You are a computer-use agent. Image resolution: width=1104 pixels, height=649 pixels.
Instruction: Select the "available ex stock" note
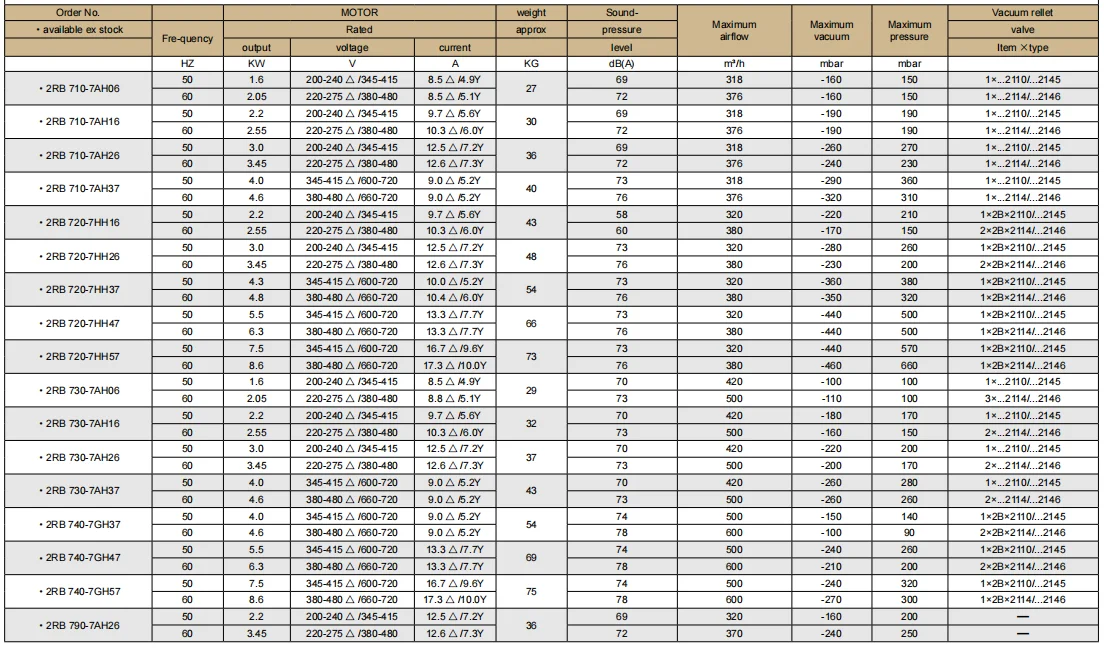[80, 30]
